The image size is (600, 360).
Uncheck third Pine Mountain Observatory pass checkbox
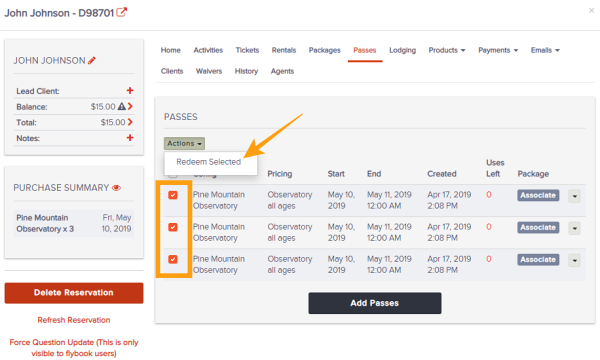pos(173,259)
